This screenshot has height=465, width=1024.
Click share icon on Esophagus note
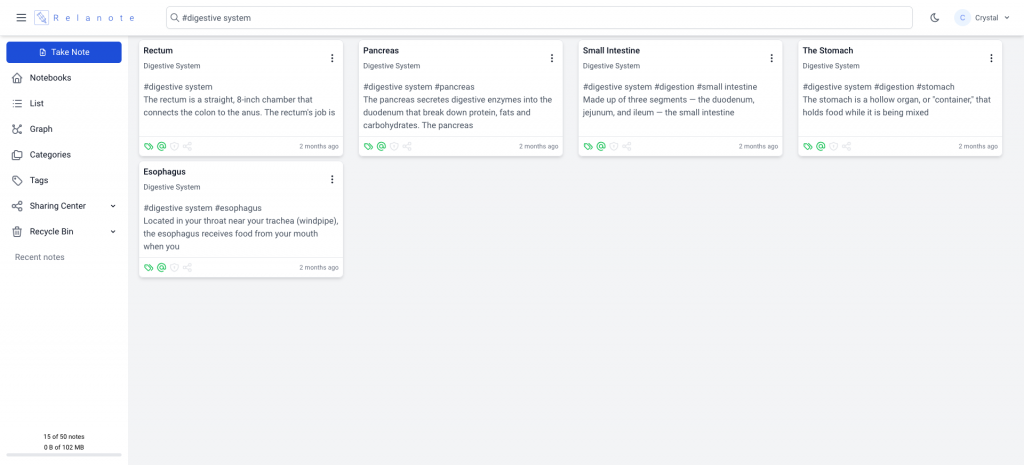click(187, 267)
